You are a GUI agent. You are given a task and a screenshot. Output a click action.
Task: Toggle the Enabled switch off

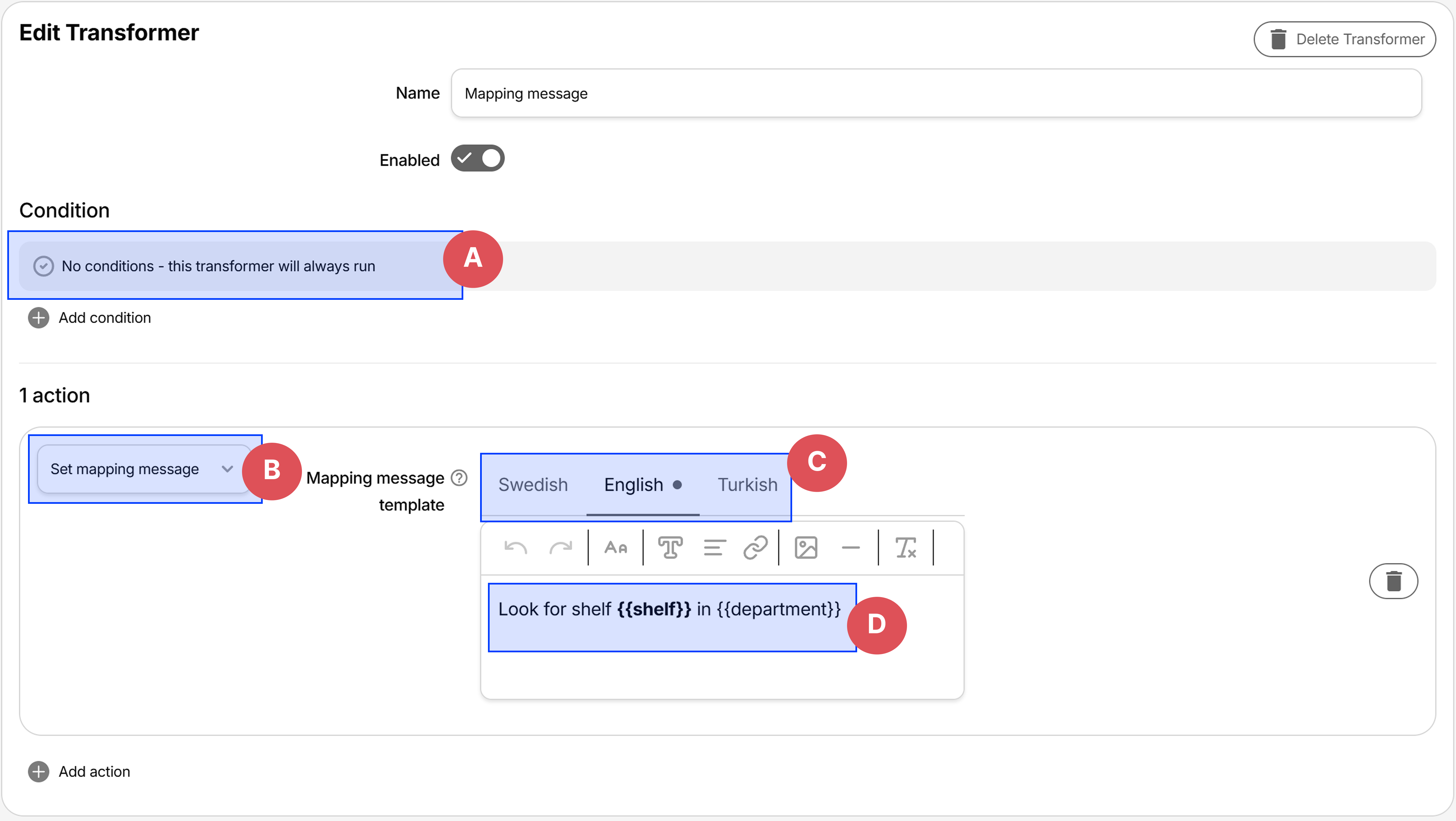[x=478, y=159]
